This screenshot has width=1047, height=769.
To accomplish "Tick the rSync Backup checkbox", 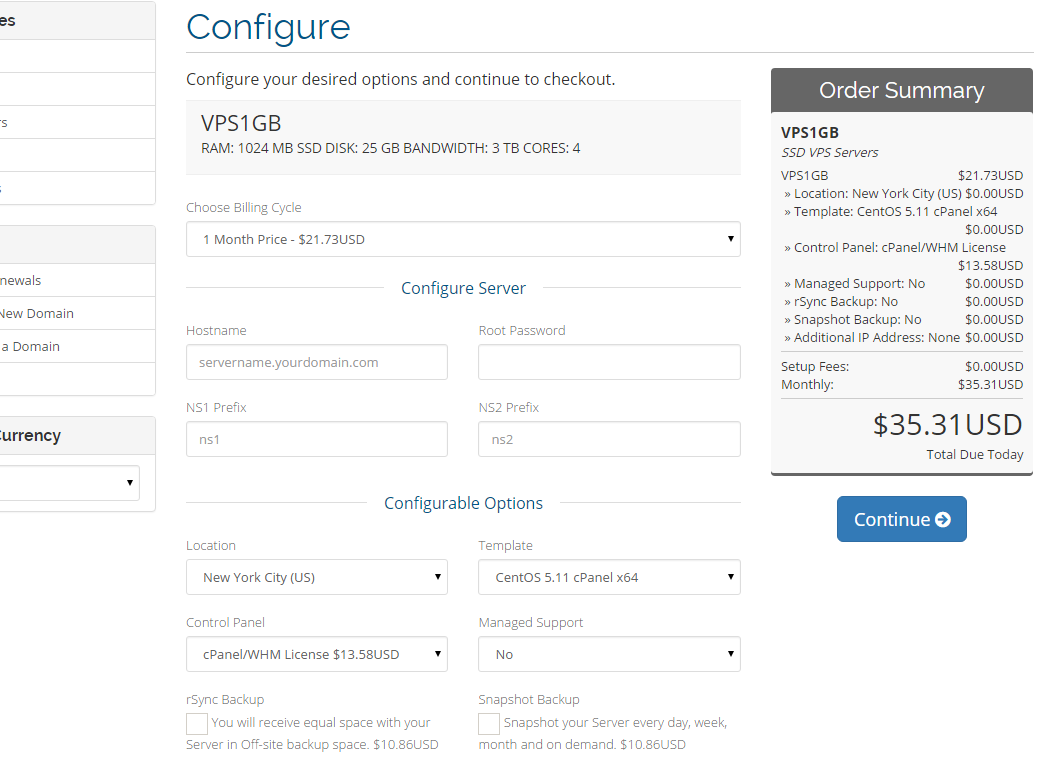I will coord(197,724).
